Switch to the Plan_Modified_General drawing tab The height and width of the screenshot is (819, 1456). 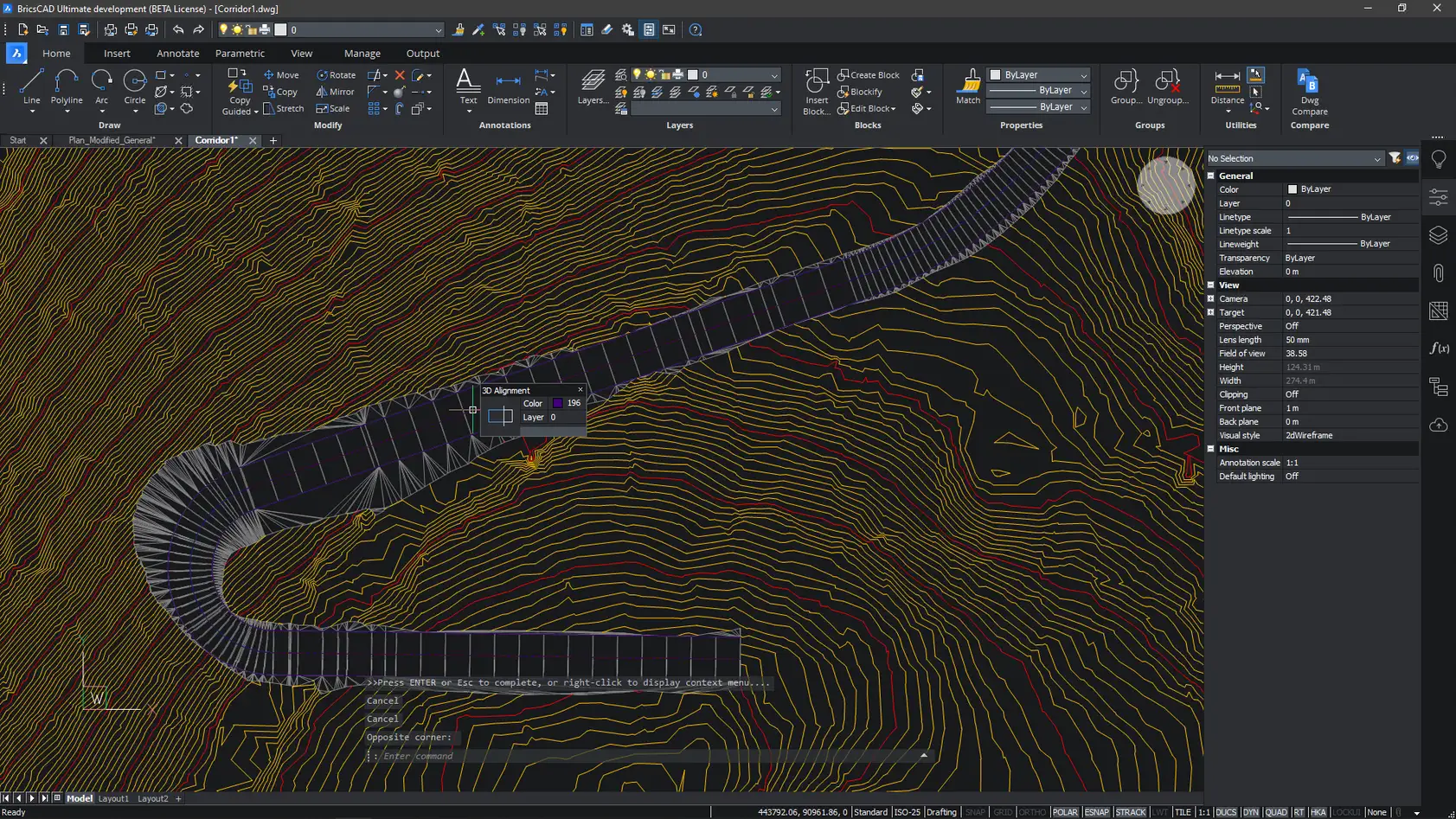click(x=112, y=140)
